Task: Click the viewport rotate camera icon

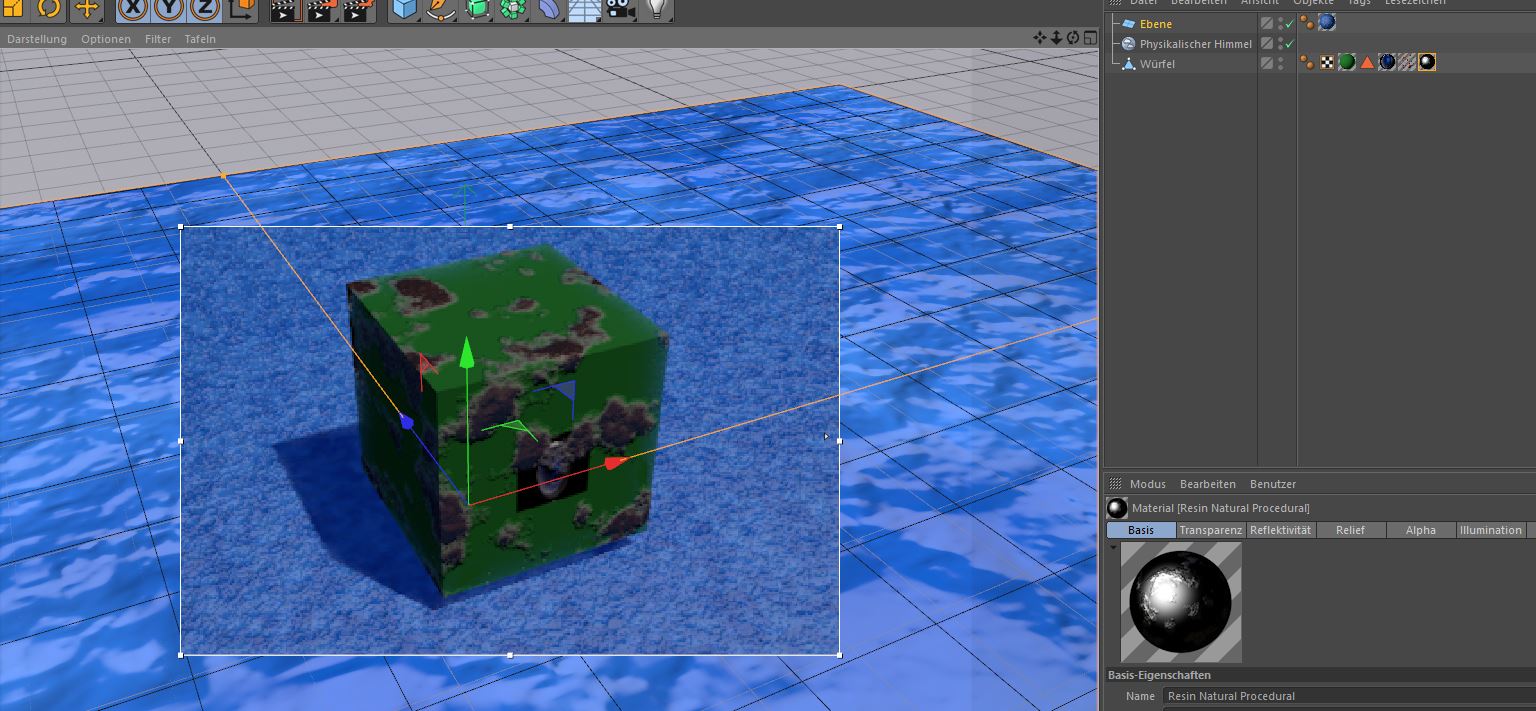Action: click(1072, 38)
